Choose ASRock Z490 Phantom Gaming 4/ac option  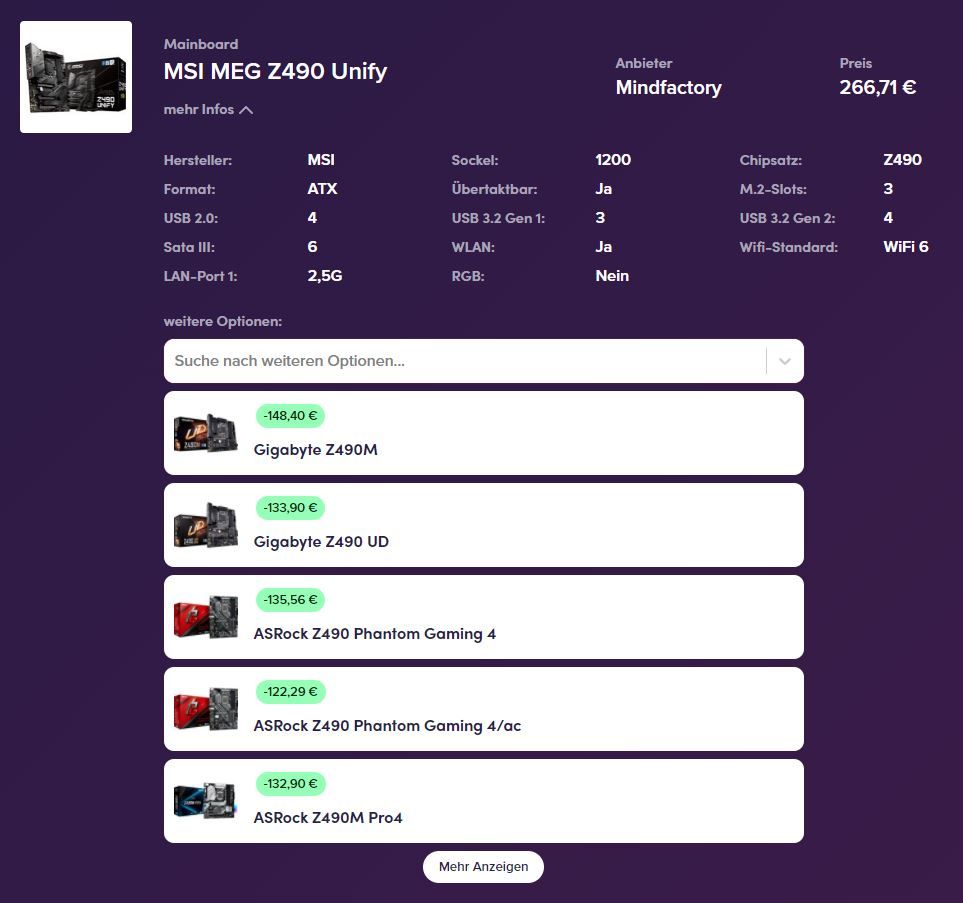[x=483, y=709]
